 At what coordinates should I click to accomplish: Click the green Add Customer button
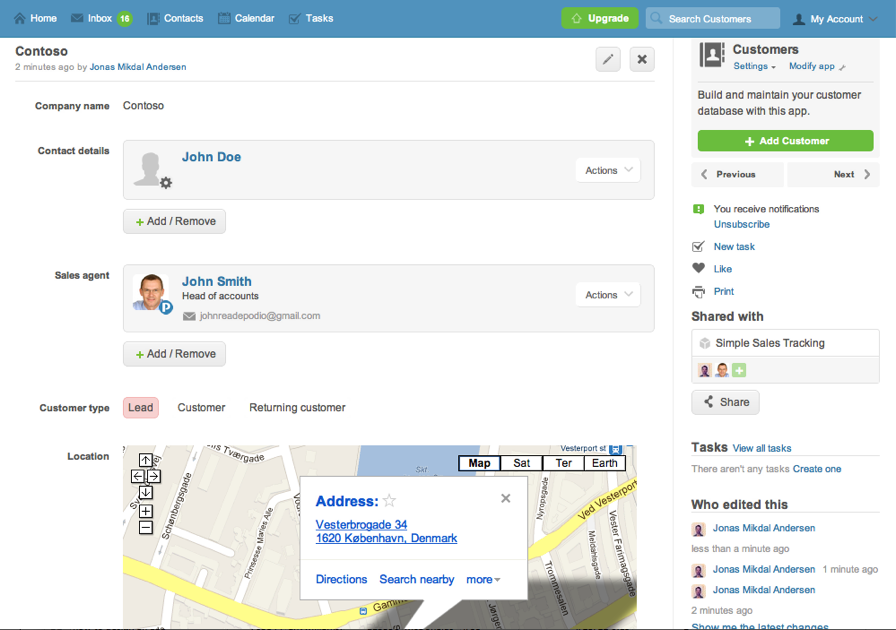click(x=785, y=141)
